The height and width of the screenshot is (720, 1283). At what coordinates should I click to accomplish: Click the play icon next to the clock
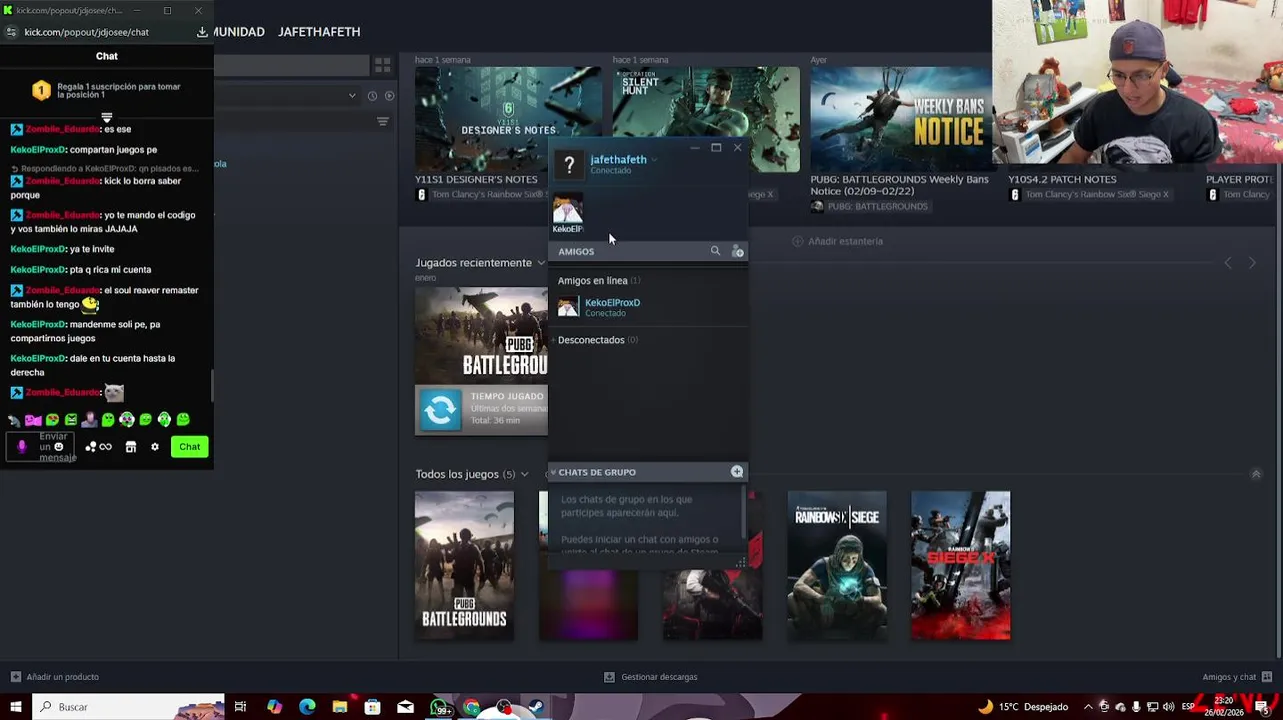click(390, 96)
